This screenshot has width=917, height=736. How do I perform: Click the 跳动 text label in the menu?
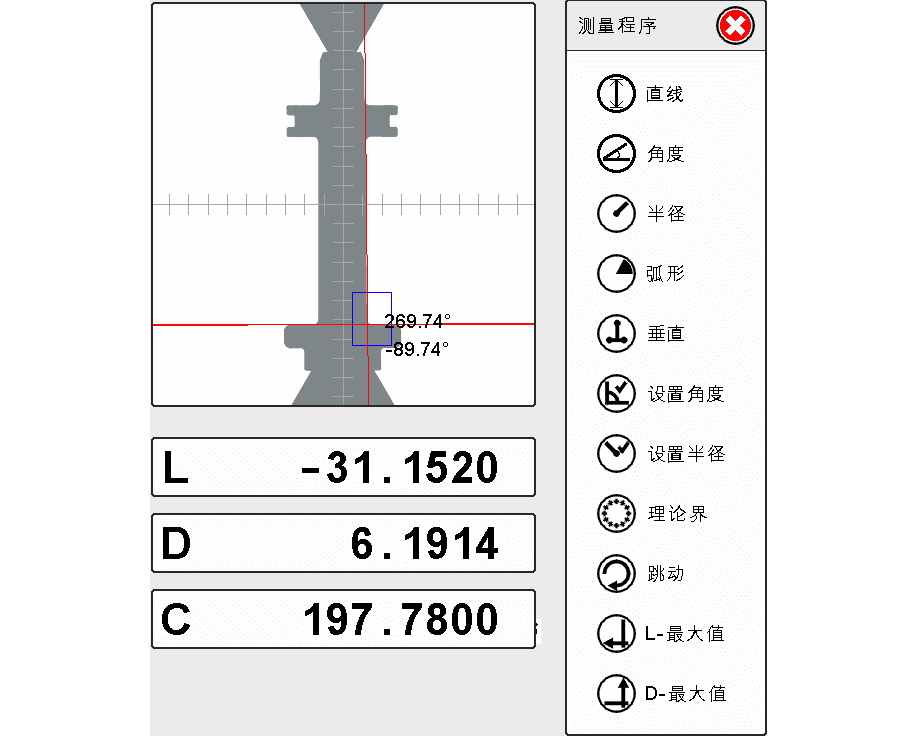click(x=665, y=574)
